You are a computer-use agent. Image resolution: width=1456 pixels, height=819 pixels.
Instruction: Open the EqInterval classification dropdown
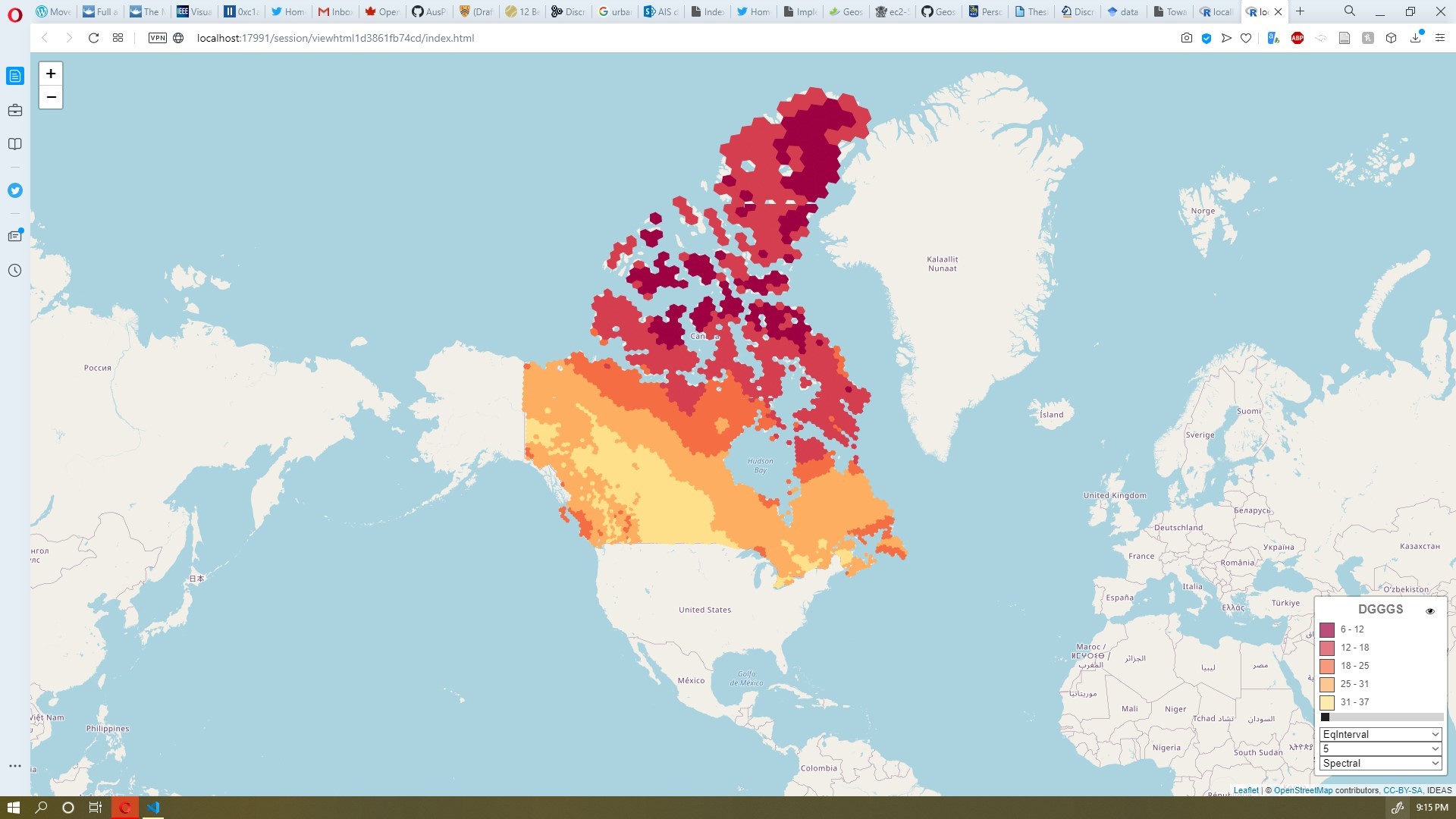pos(1380,734)
